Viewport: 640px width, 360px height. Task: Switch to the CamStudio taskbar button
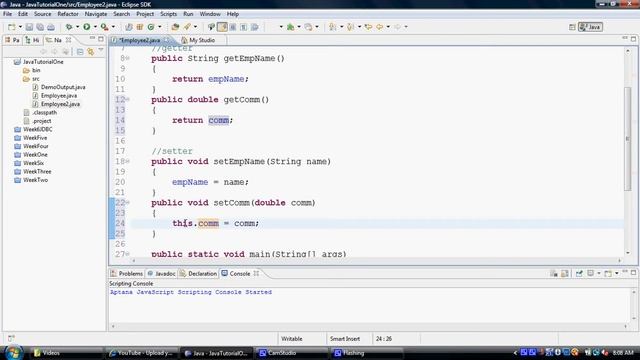292,353
